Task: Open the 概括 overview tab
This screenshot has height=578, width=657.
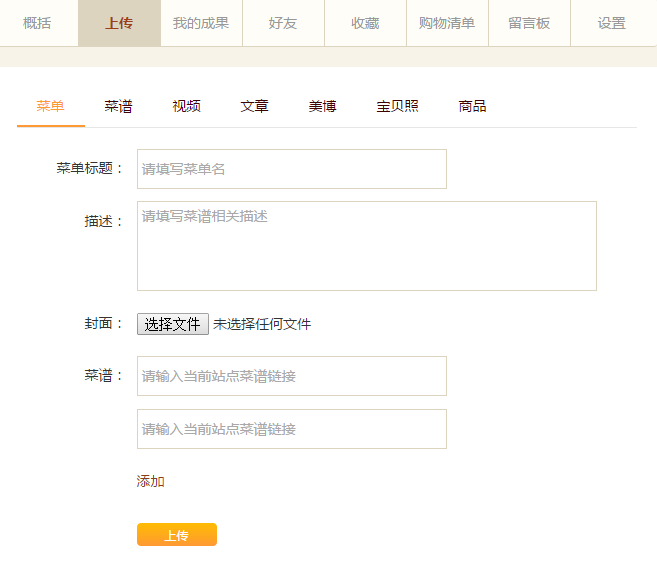Action: tap(37, 23)
